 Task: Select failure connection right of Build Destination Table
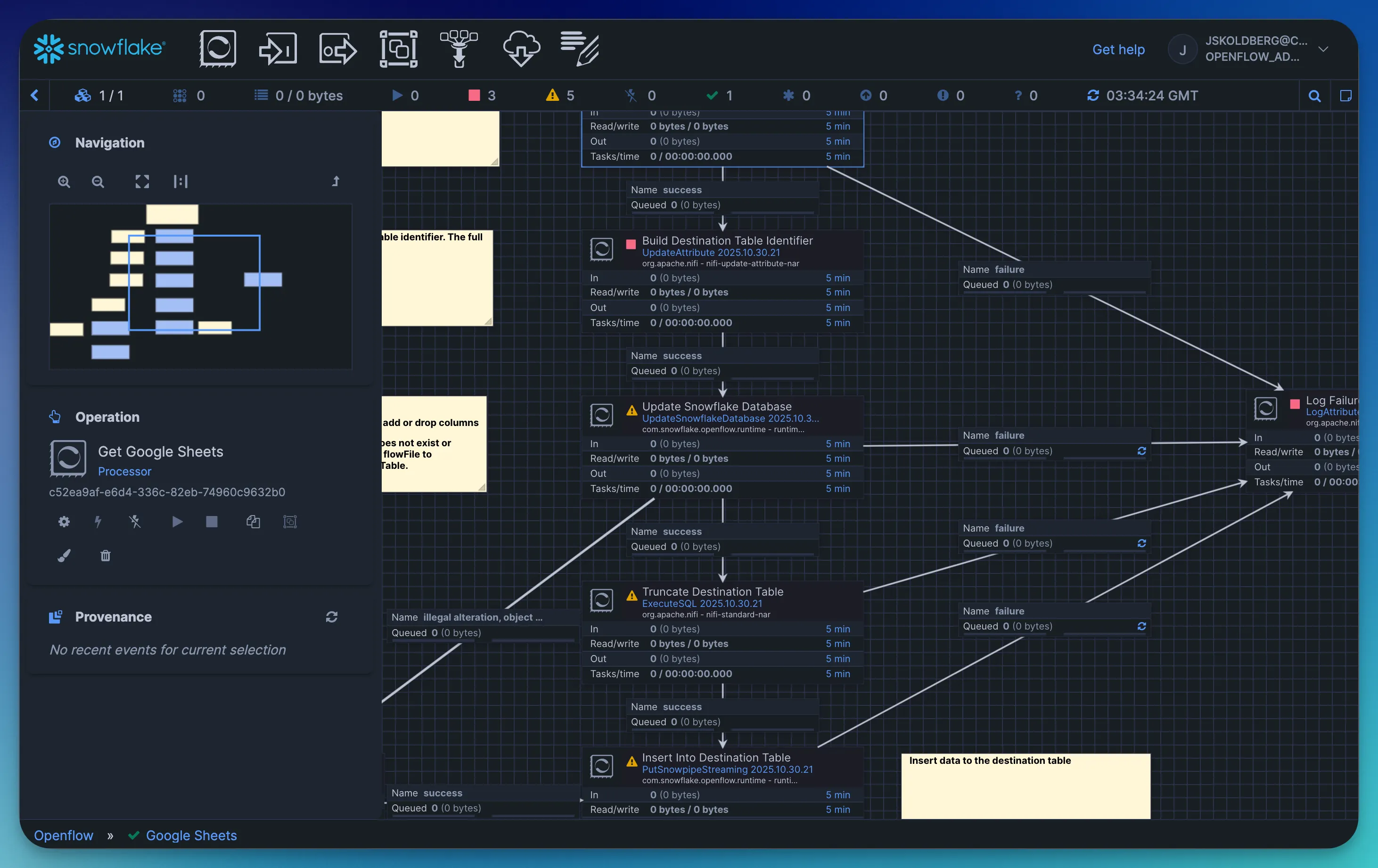point(1055,277)
